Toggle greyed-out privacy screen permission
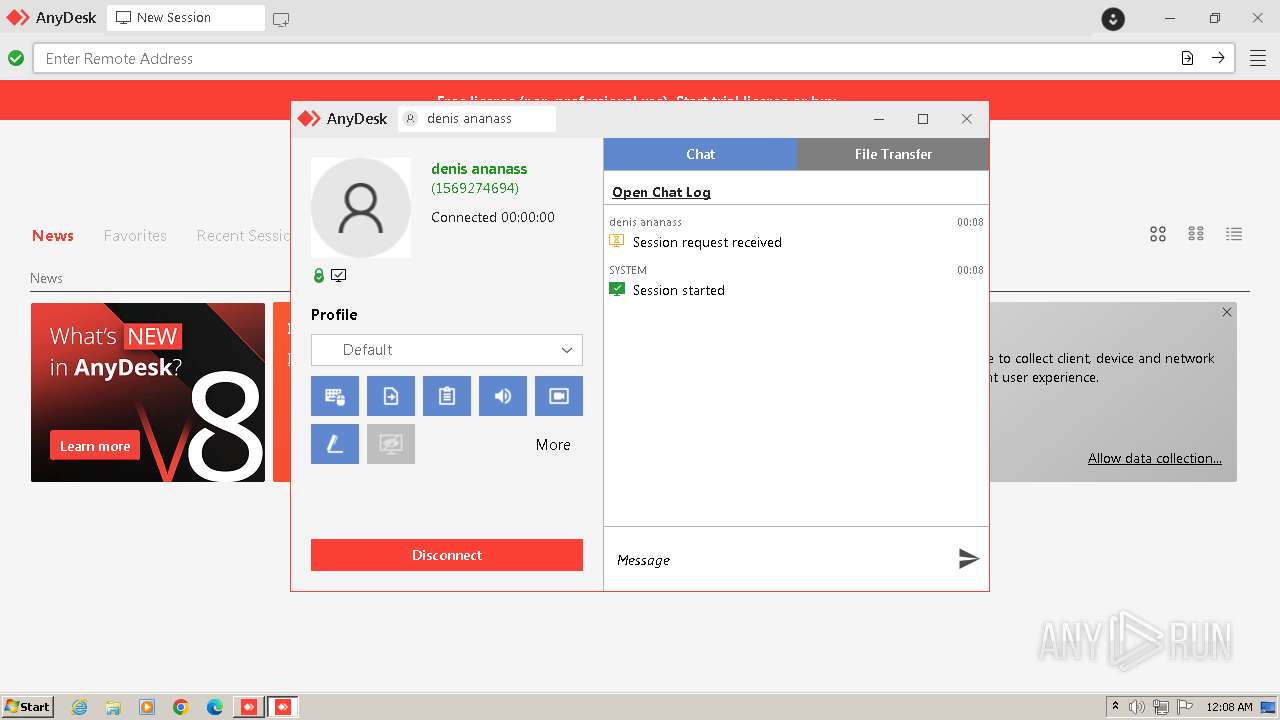The height and width of the screenshot is (720, 1280). [391, 444]
